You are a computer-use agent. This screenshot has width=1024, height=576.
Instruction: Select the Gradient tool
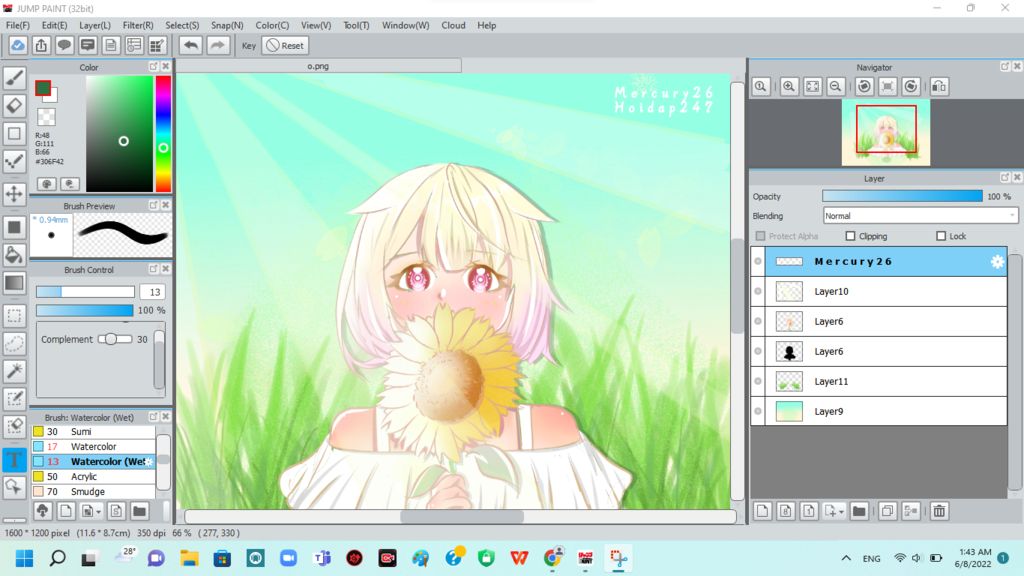click(14, 283)
